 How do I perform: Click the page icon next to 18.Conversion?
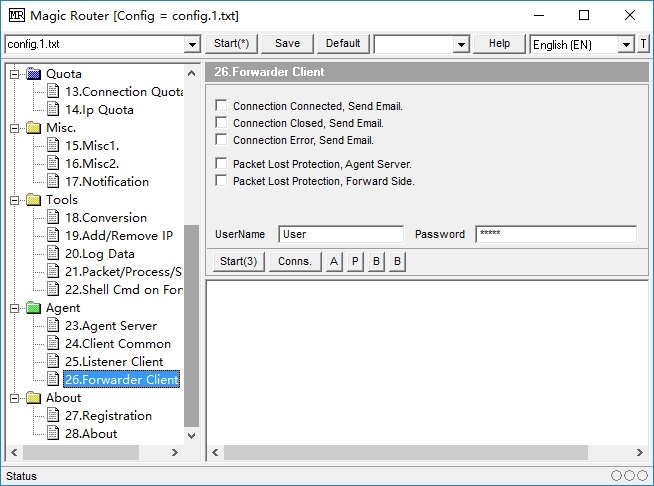[53, 217]
